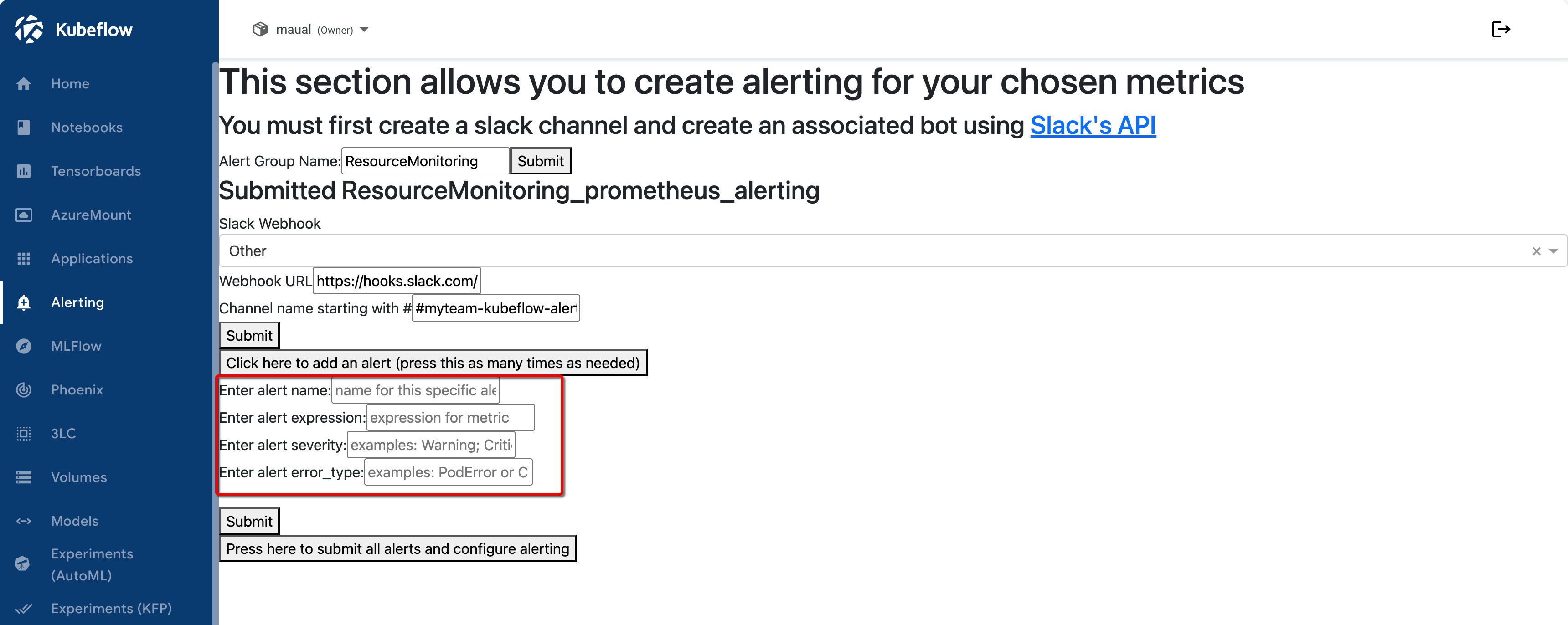
Task: Click the Alerting bell icon
Action: (24, 302)
